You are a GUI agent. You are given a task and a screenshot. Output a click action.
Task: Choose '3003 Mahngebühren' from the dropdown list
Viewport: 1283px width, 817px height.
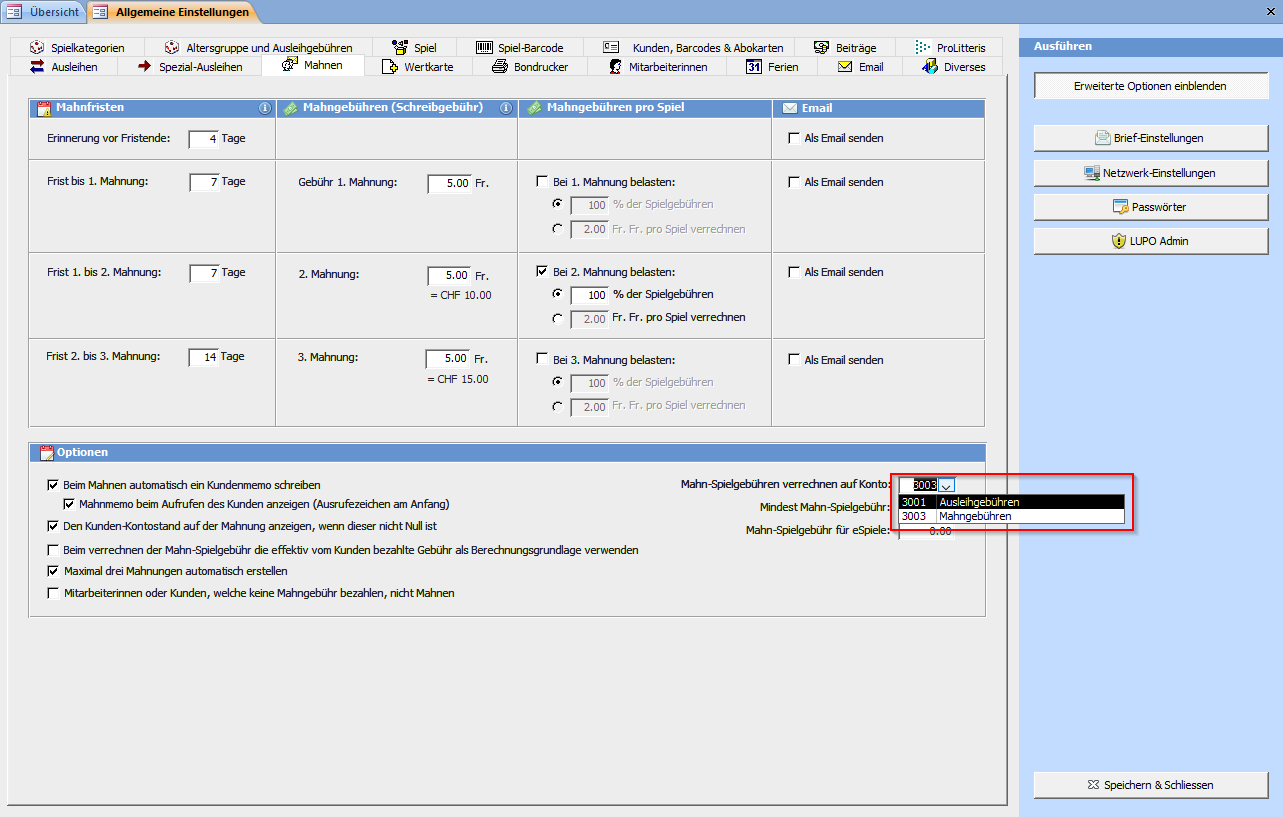pos(1011,516)
